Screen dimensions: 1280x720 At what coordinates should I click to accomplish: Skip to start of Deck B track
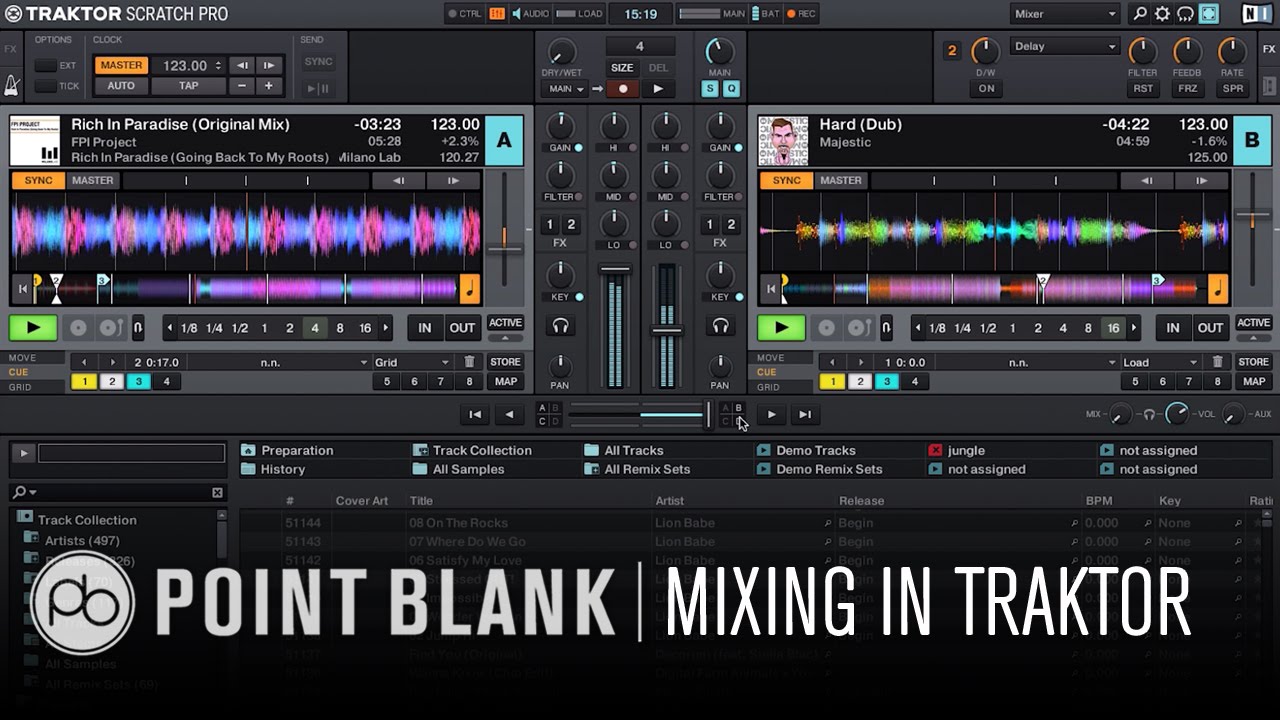coord(770,289)
